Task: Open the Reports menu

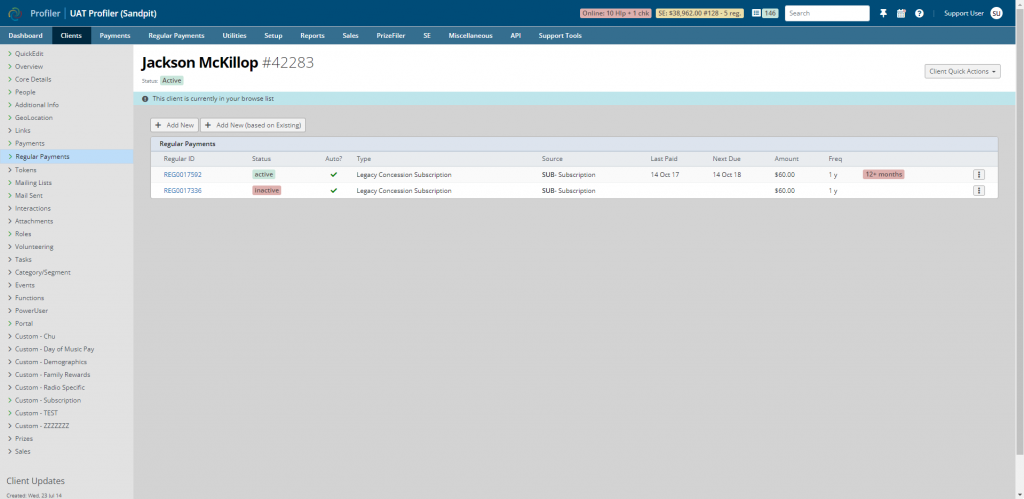Action: pos(312,35)
